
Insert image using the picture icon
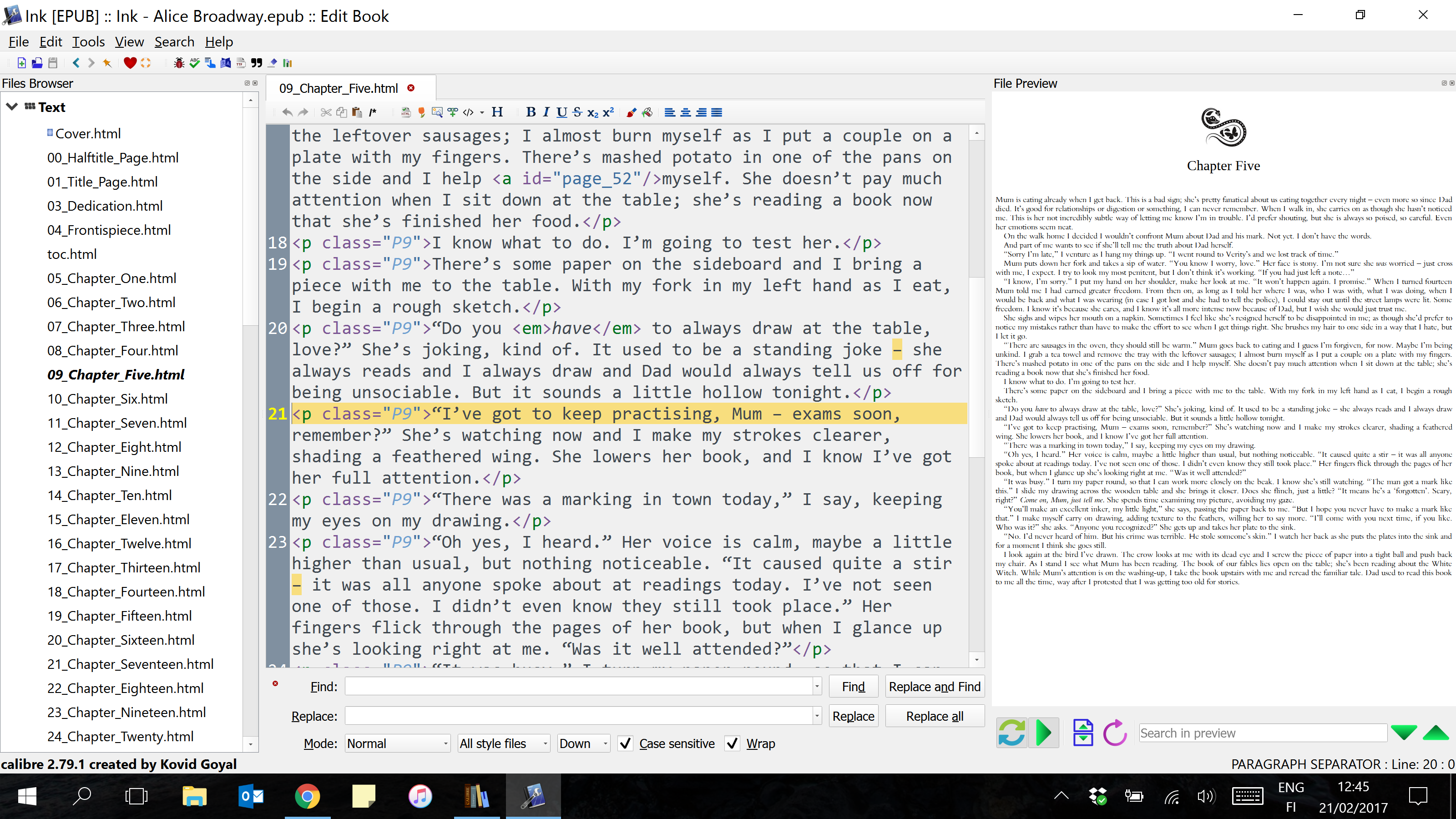[437, 112]
